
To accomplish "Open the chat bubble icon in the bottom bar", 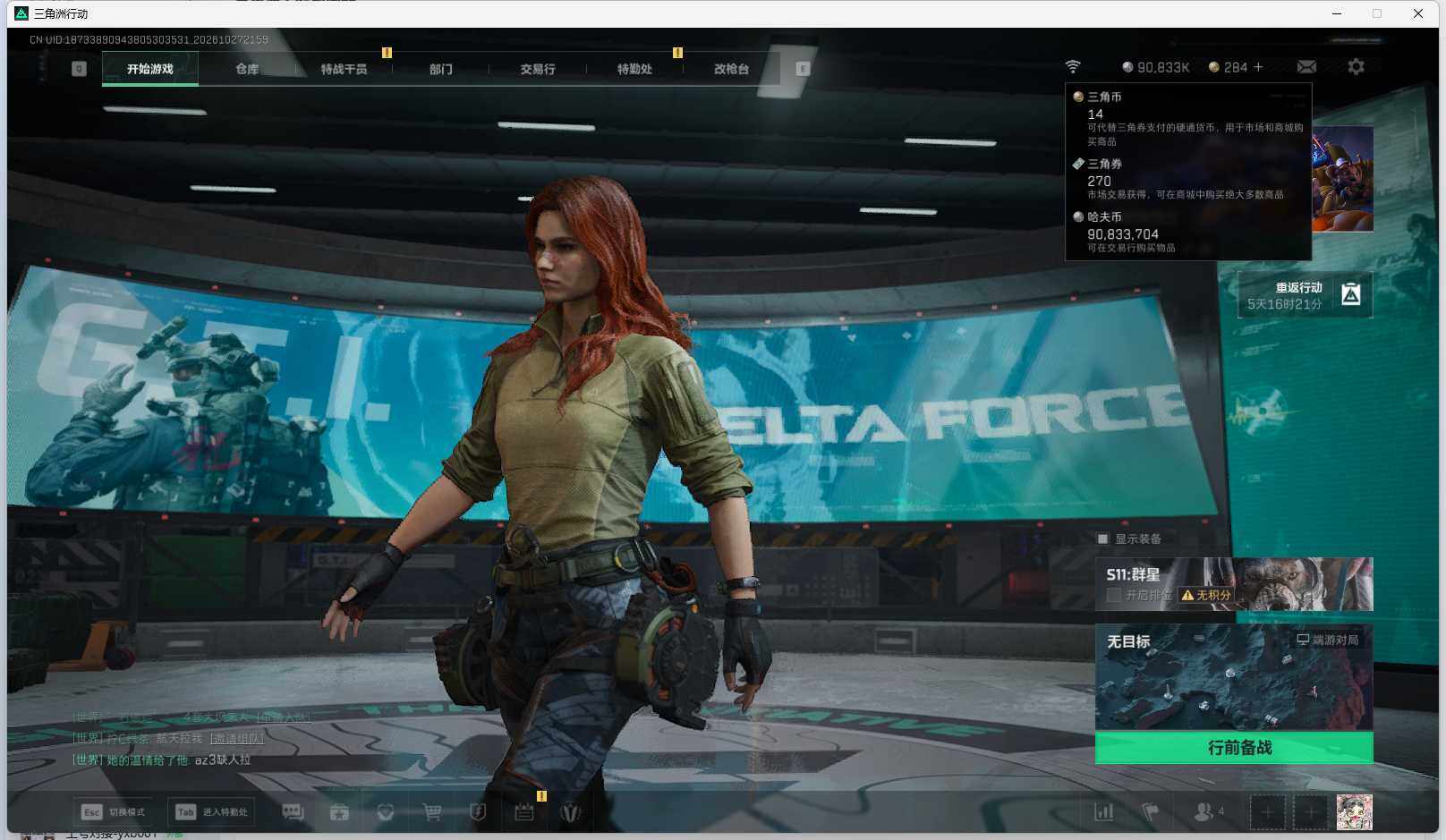I will pyautogui.click(x=293, y=811).
